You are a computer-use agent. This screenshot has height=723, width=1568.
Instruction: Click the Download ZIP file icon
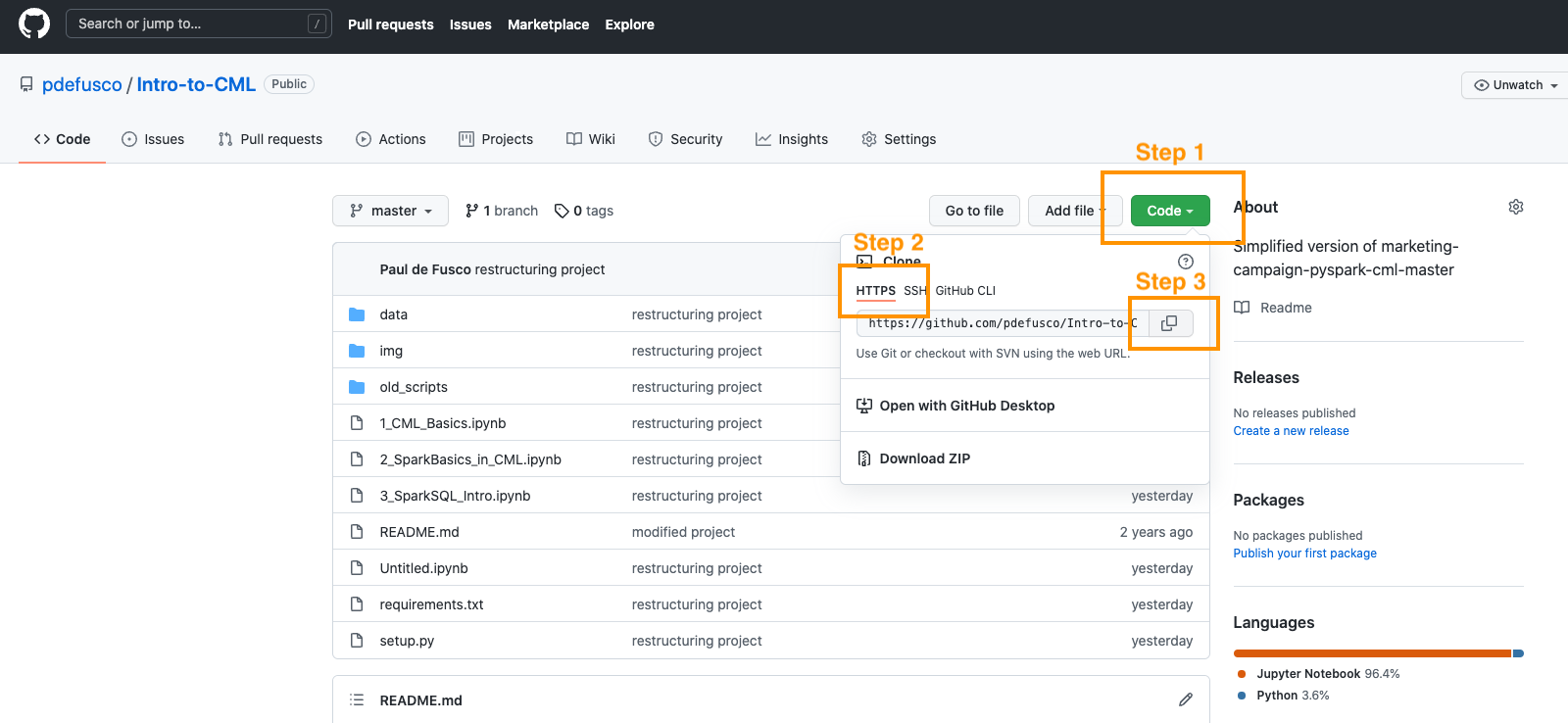pos(864,458)
